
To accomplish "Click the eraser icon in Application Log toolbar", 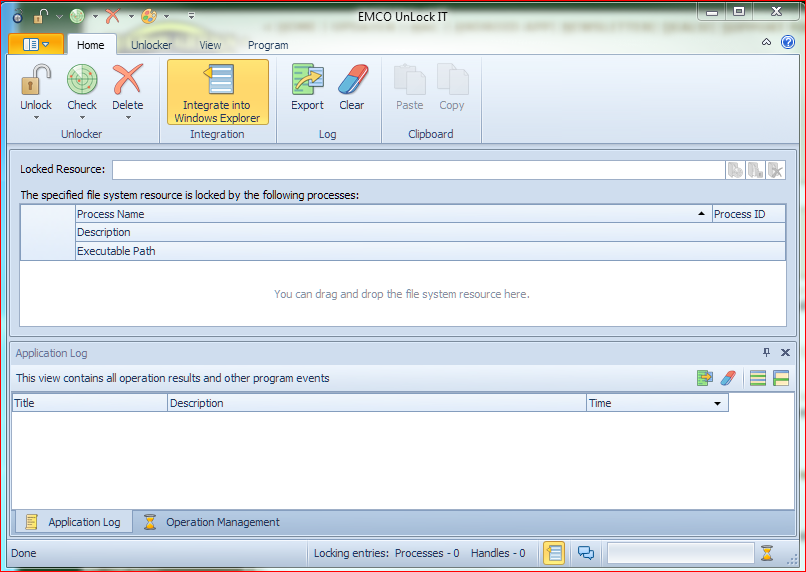I will (x=728, y=378).
